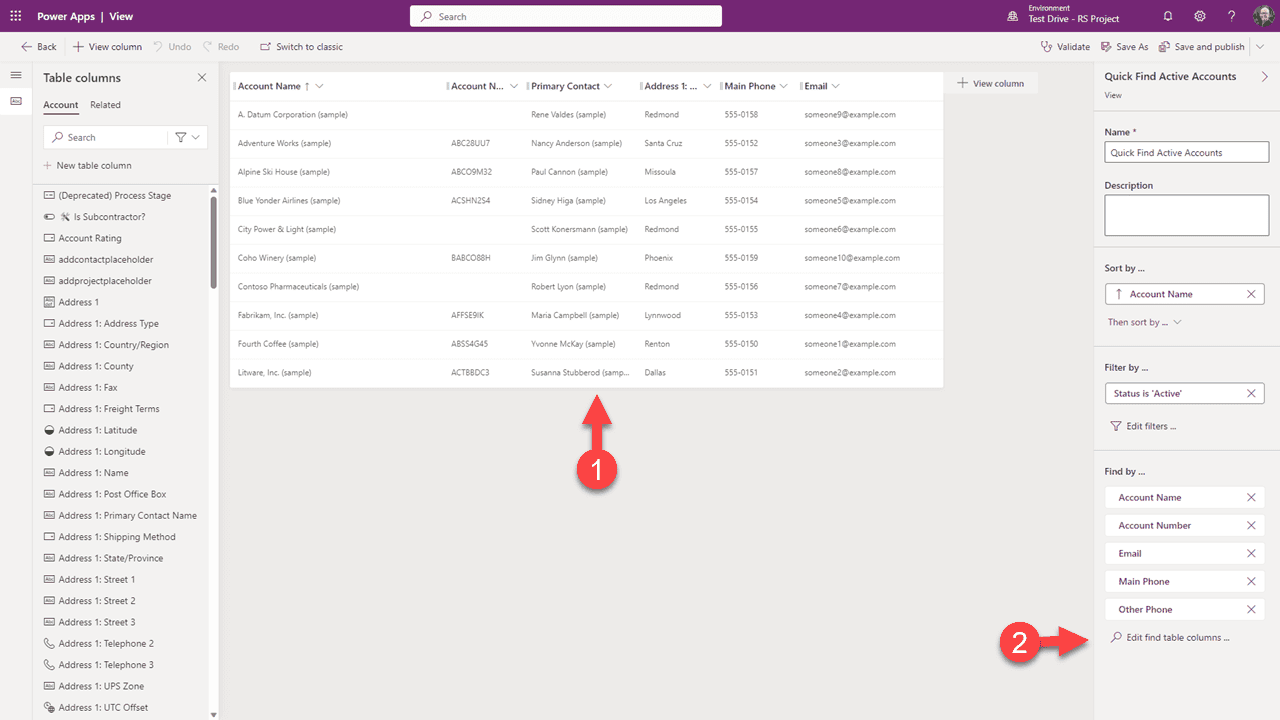Open the app launcher waffle icon
Image resolution: width=1280 pixels, height=720 pixels.
point(16,16)
